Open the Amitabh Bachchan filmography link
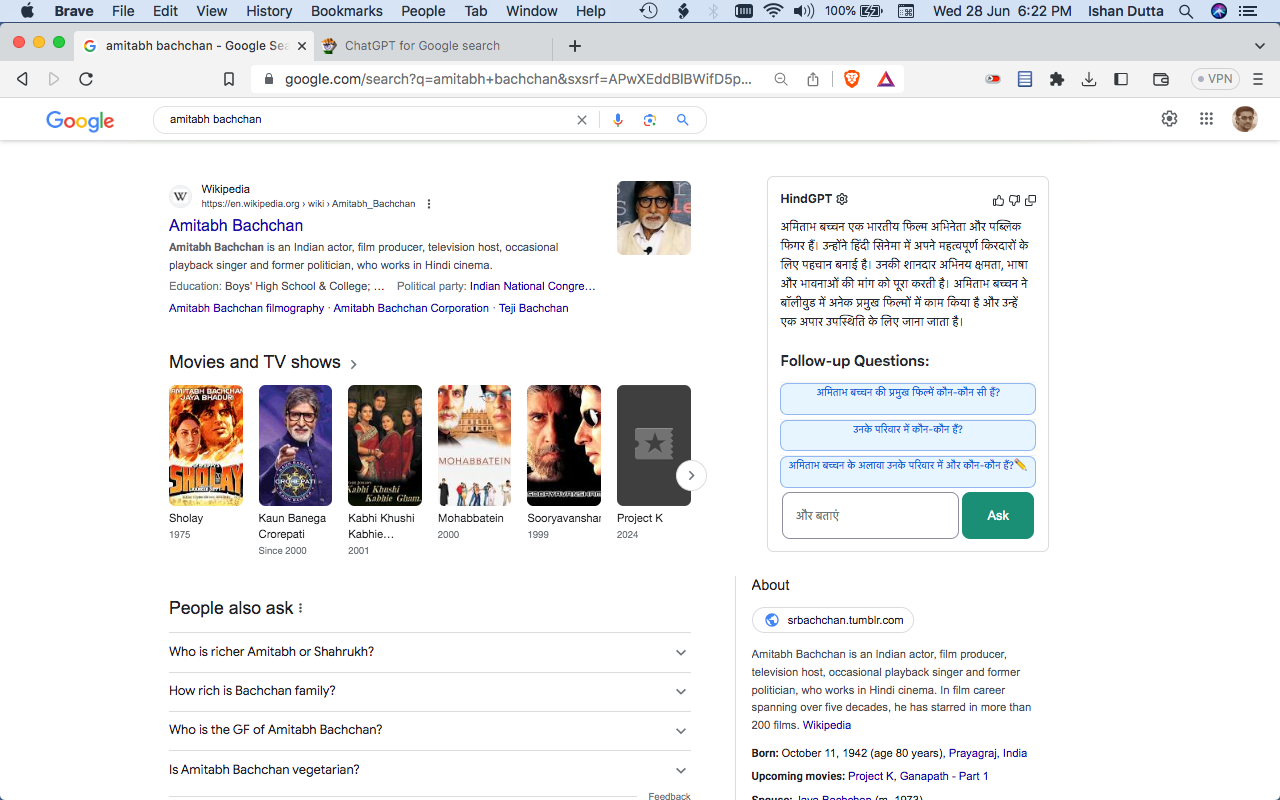This screenshot has height=800, width=1280. coord(246,308)
